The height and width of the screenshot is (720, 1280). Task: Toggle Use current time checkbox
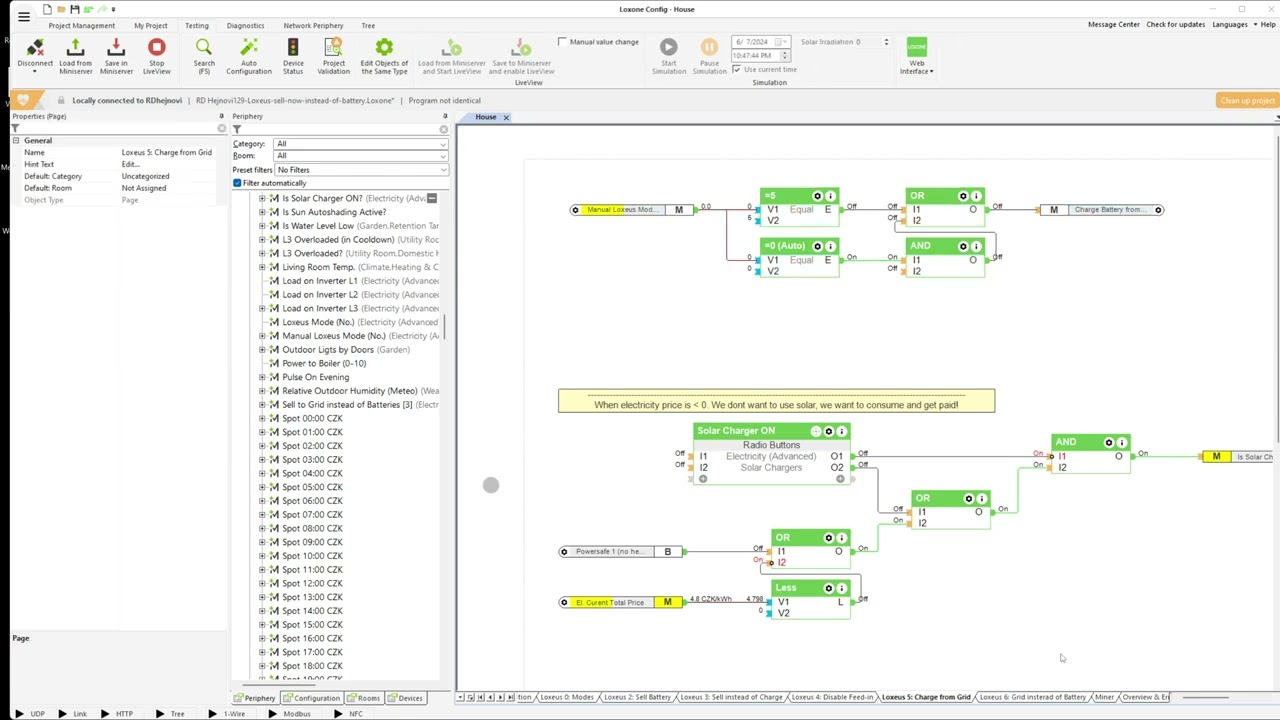[x=736, y=70]
